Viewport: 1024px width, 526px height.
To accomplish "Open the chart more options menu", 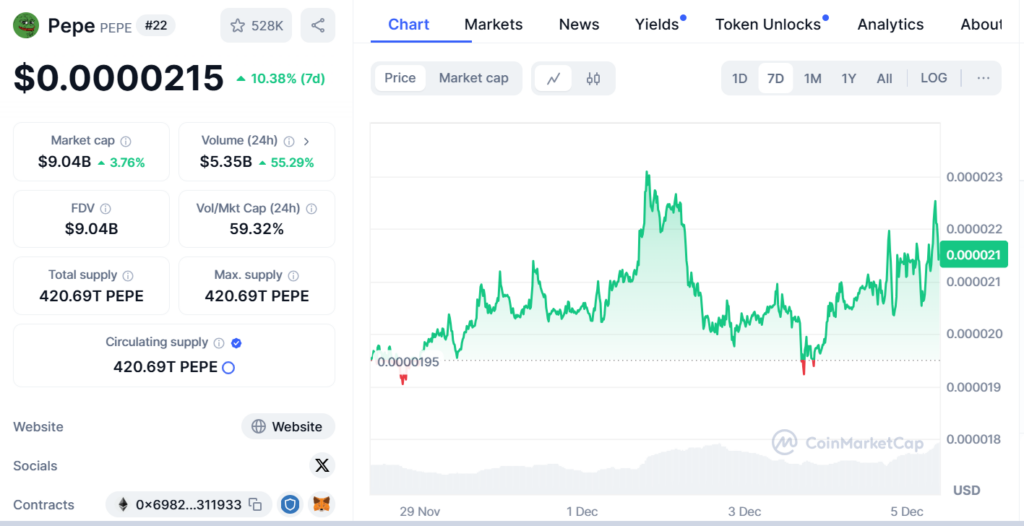I will coord(983,78).
